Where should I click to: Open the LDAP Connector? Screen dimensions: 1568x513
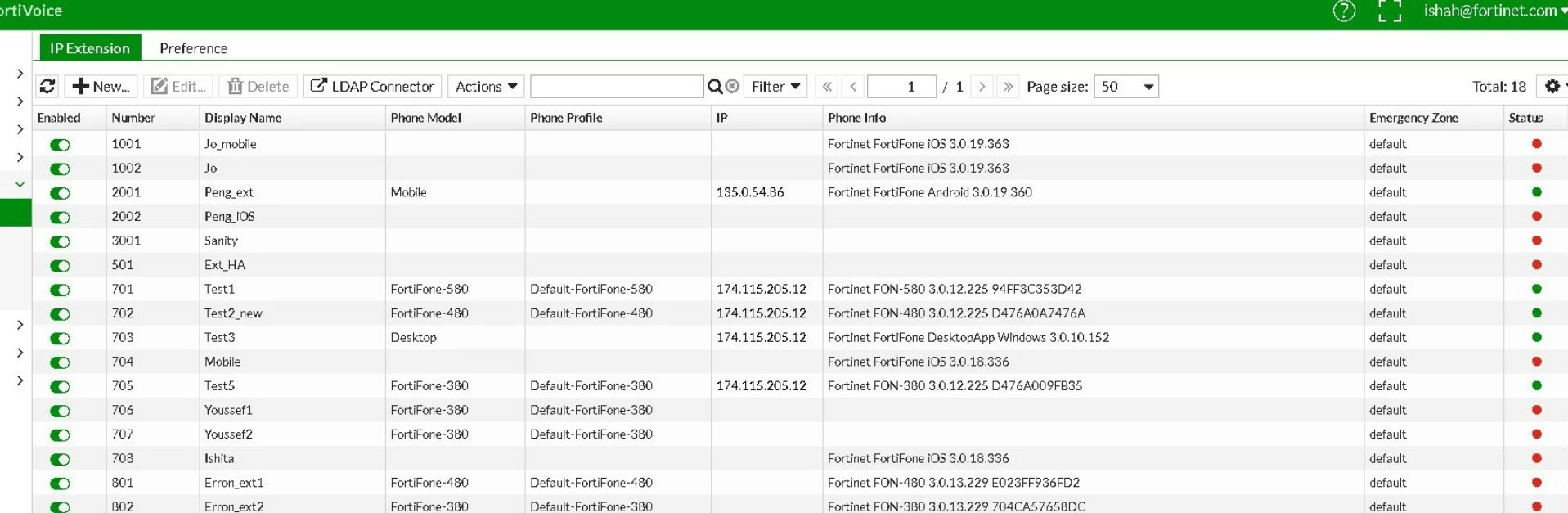(372, 86)
